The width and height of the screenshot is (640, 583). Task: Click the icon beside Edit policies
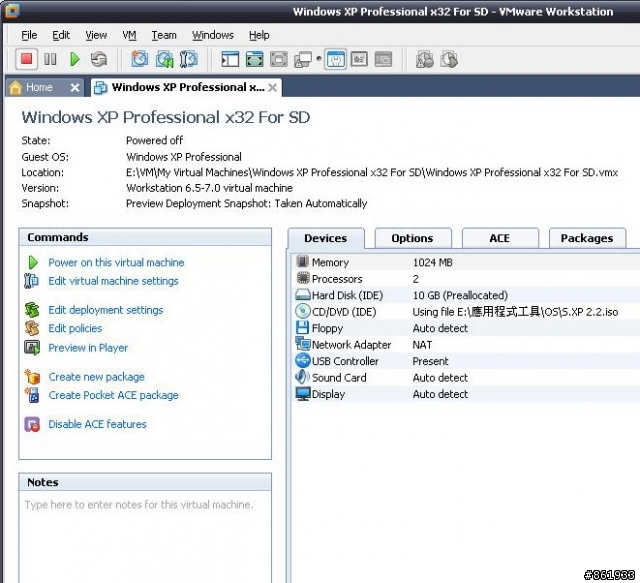pos(32,328)
